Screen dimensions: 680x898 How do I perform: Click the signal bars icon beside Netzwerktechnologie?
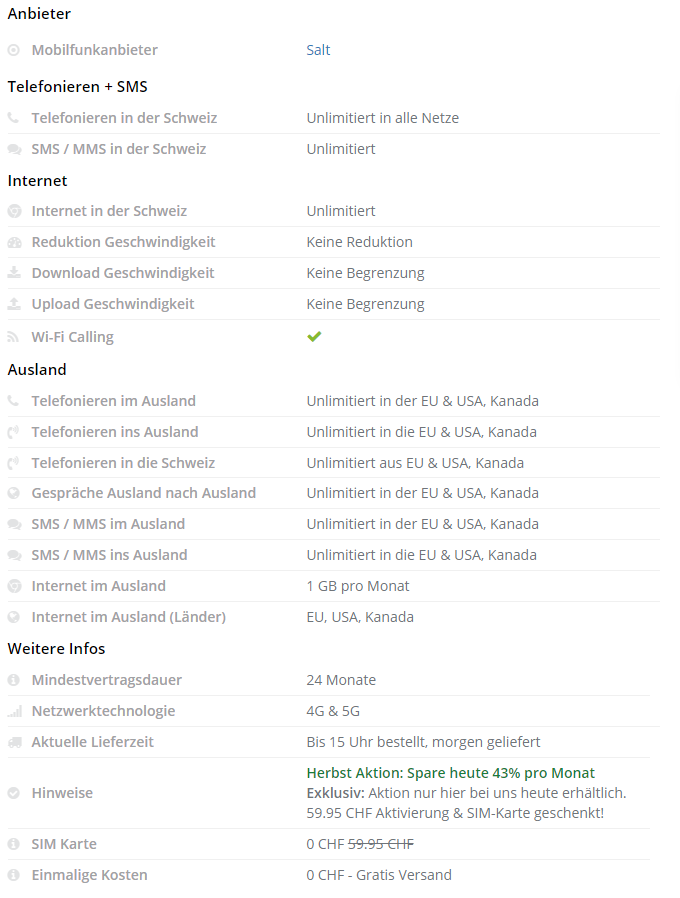(x=14, y=711)
